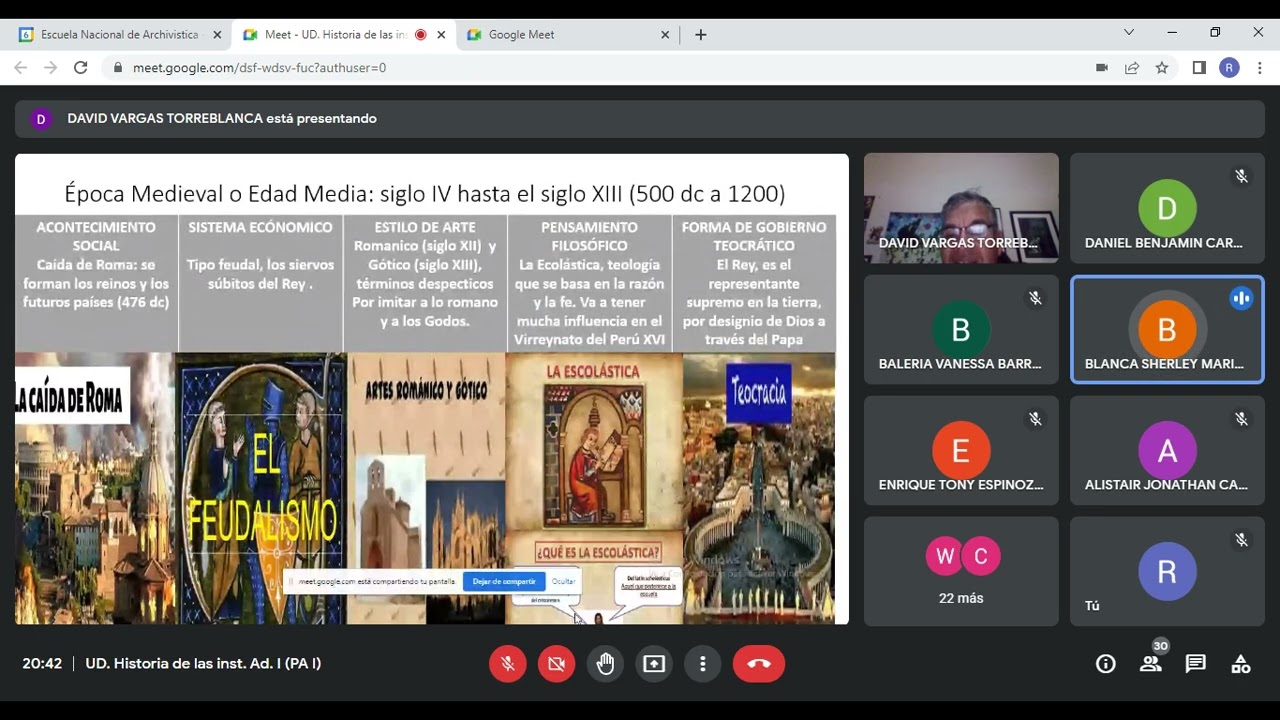Screen dimensions: 1280x720
Task: Click the La Escolástica slide image
Action: click(x=594, y=488)
